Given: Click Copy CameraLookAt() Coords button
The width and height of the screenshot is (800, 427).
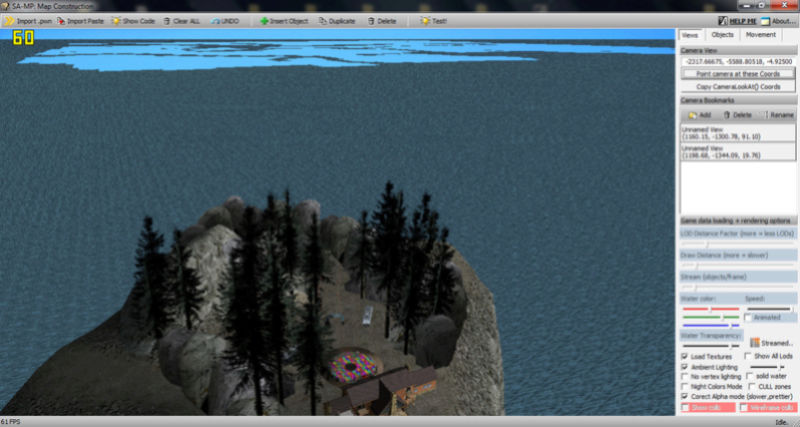Looking at the screenshot, I should coord(738,87).
